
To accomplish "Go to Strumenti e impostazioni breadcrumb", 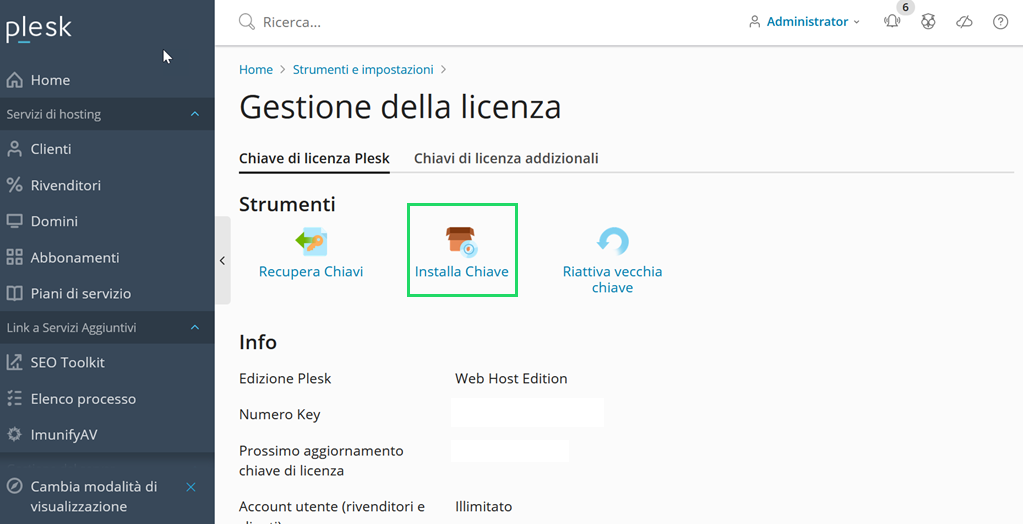I will (x=363, y=69).
